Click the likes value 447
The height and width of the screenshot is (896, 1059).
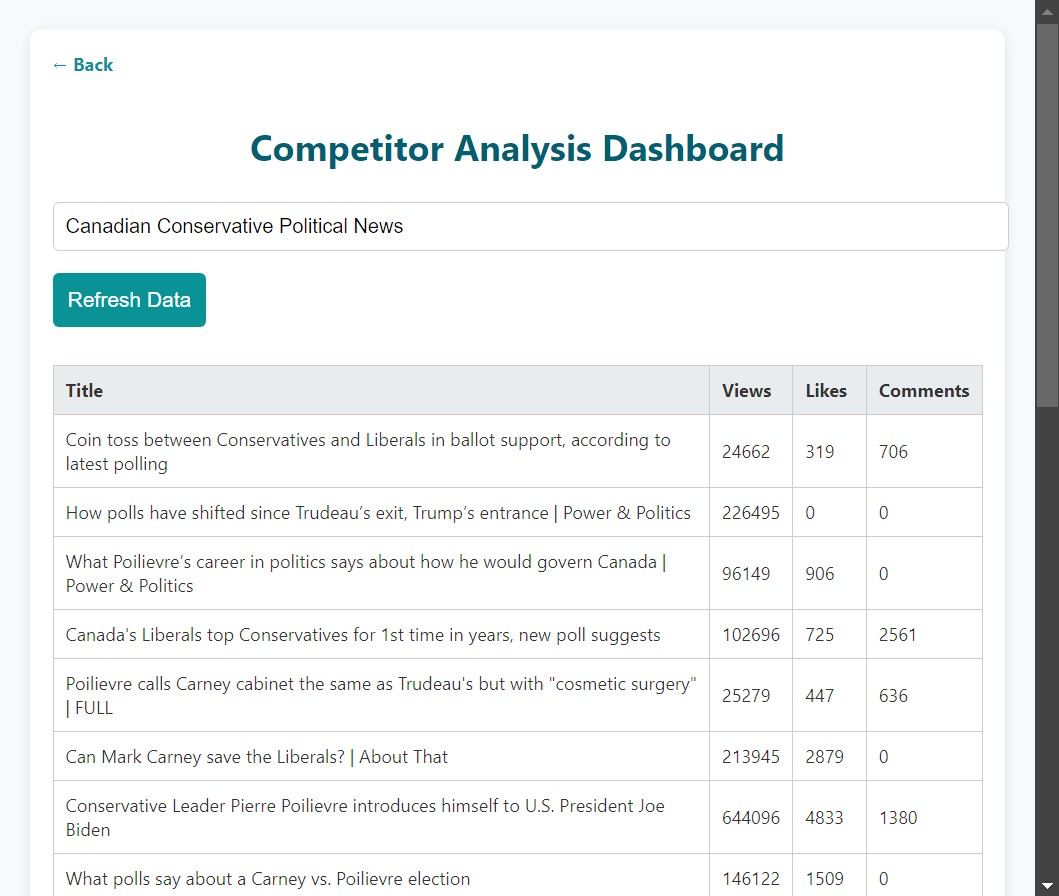819,695
